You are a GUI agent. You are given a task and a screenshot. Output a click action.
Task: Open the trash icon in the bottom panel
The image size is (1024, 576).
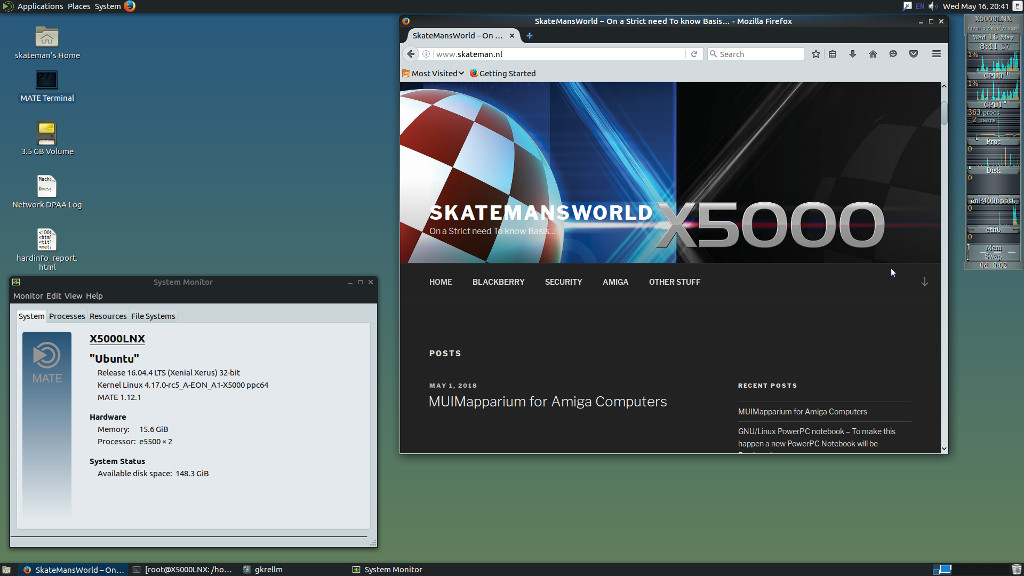[1017, 569]
